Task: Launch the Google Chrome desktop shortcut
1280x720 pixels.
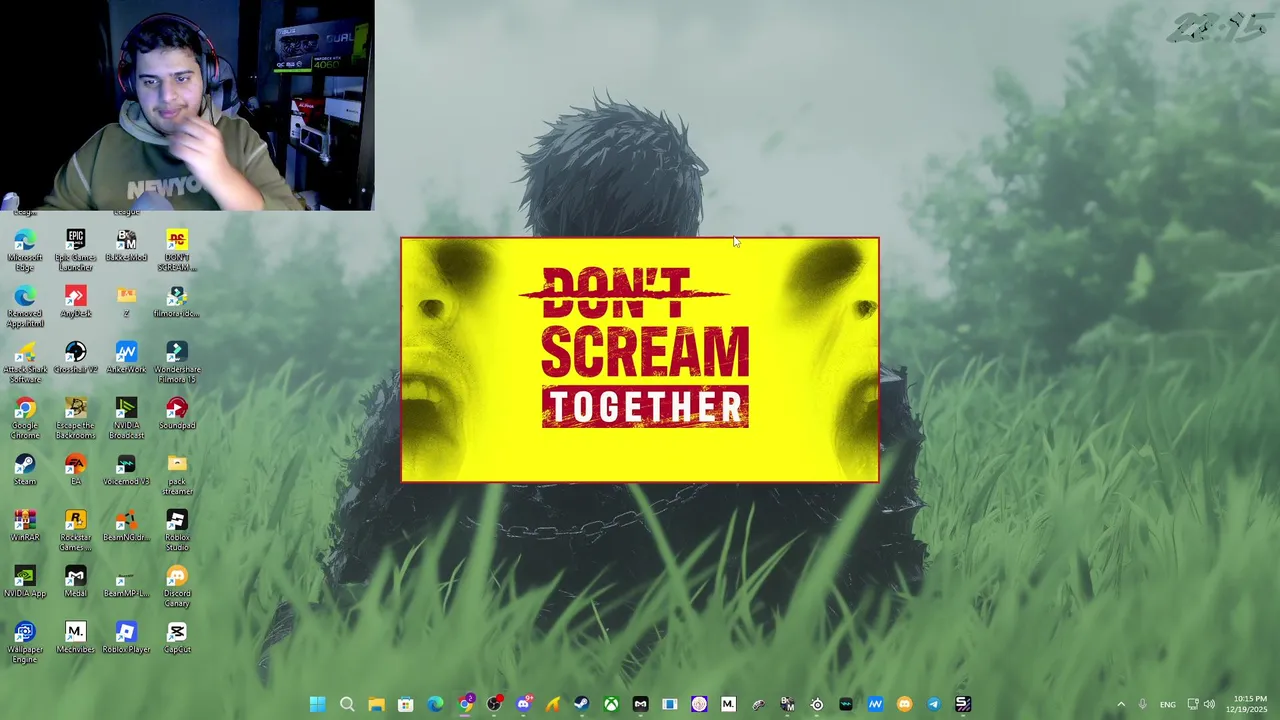Action: [25, 418]
